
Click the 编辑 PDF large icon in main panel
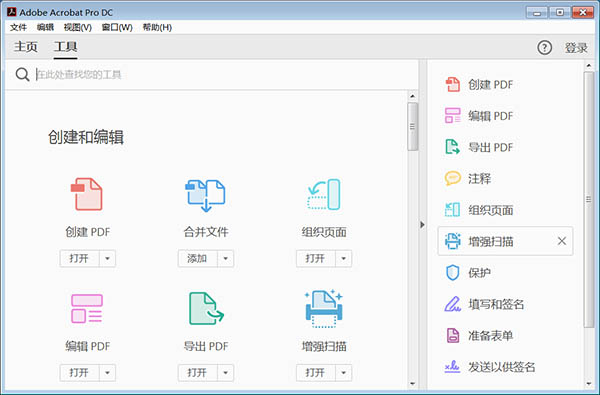click(x=87, y=308)
